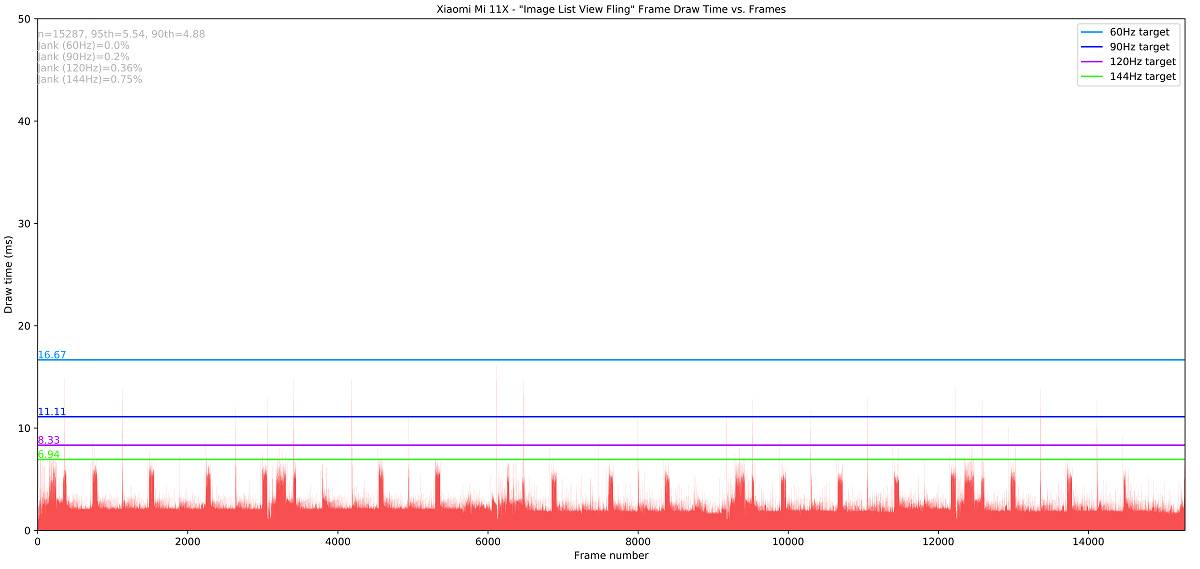Click the light blue 60Hz legend line sample

point(1091,32)
